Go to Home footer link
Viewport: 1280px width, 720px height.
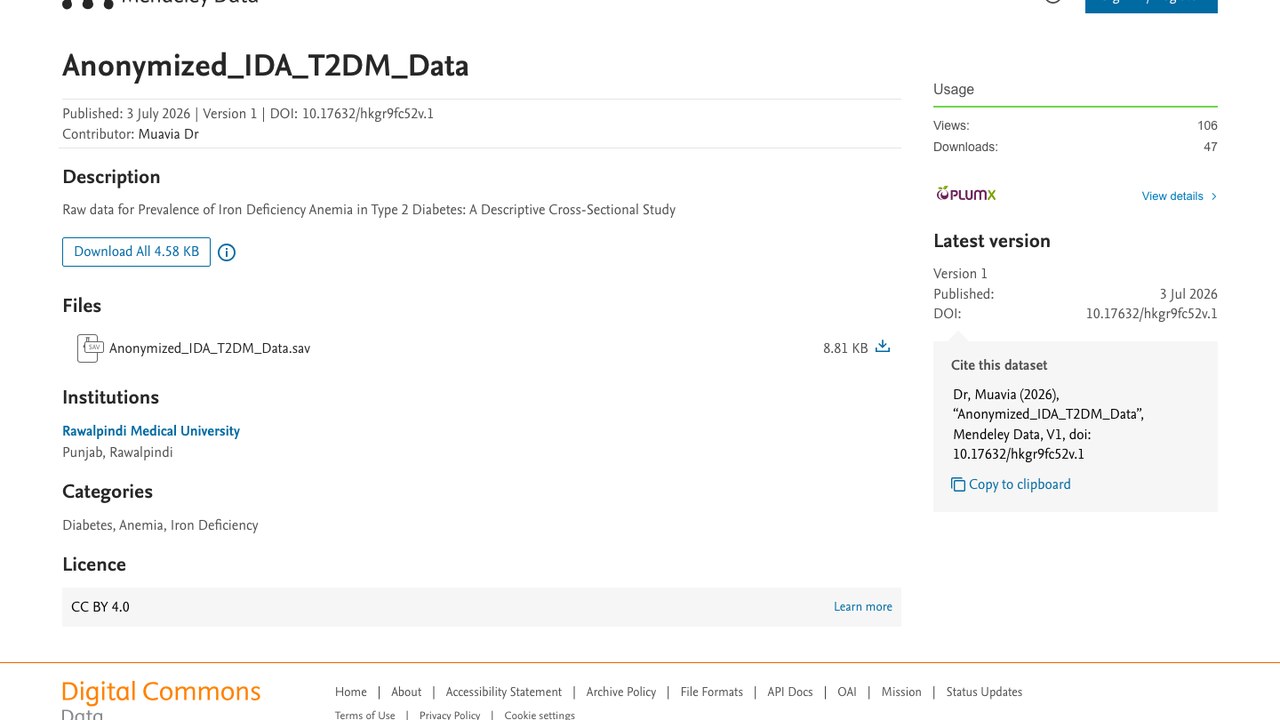click(351, 692)
